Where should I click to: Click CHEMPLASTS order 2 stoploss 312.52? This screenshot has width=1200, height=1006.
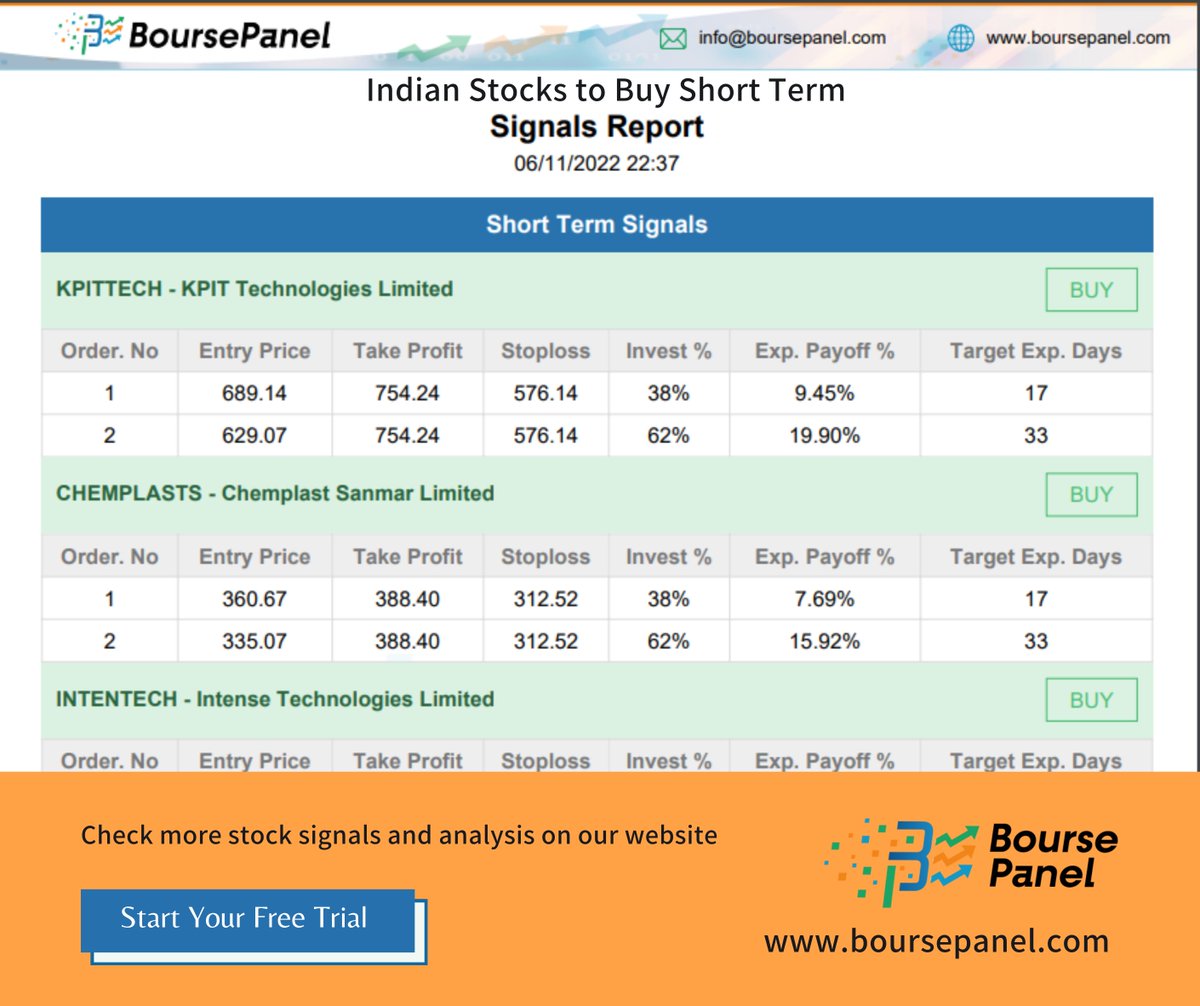coord(545,641)
